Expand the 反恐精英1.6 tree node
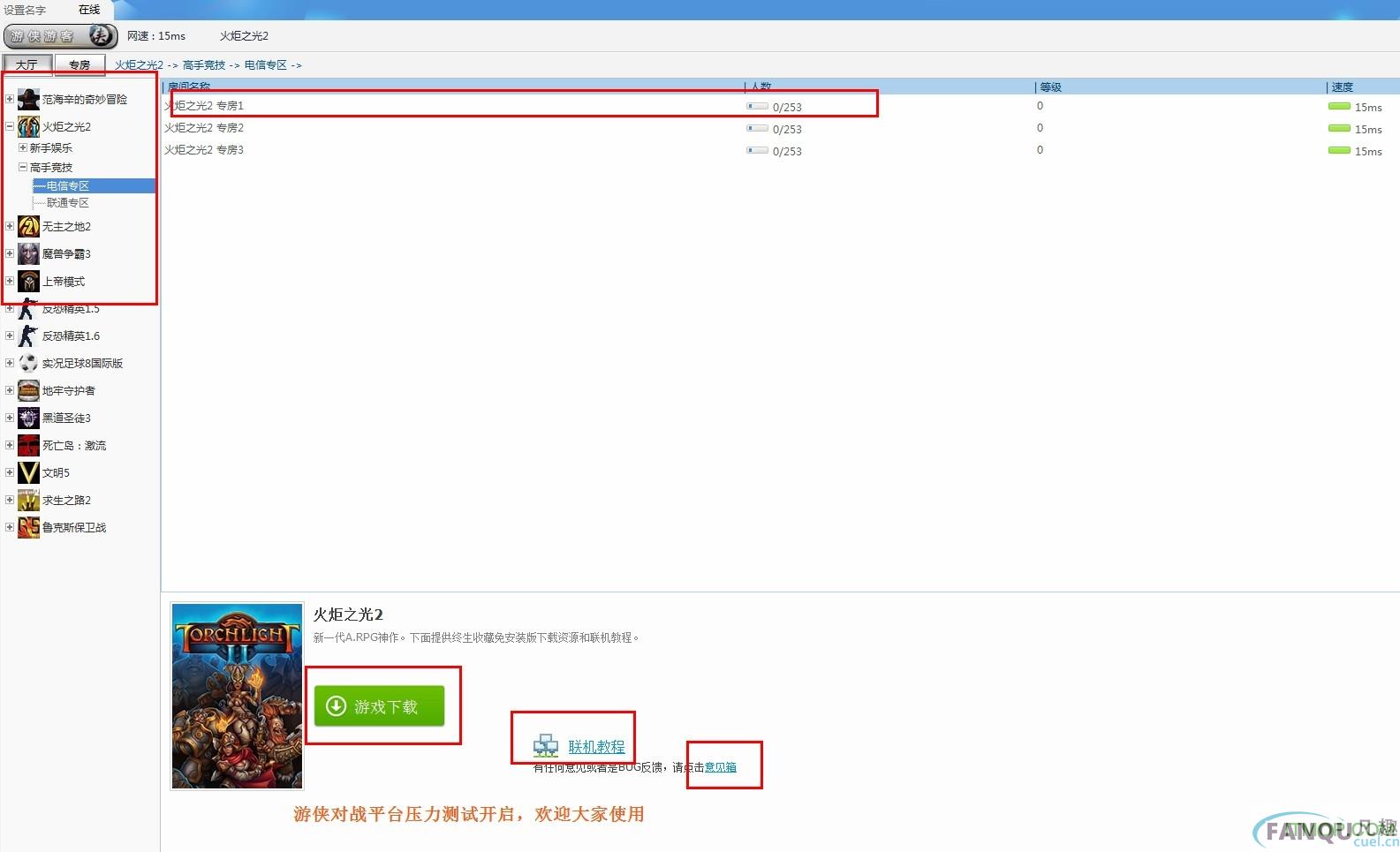Image resolution: width=1400 pixels, height=852 pixels. tap(10, 336)
